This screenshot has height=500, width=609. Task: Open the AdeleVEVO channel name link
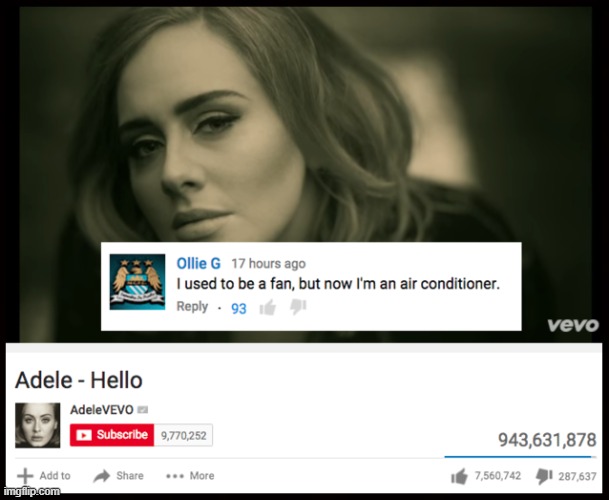102,409
